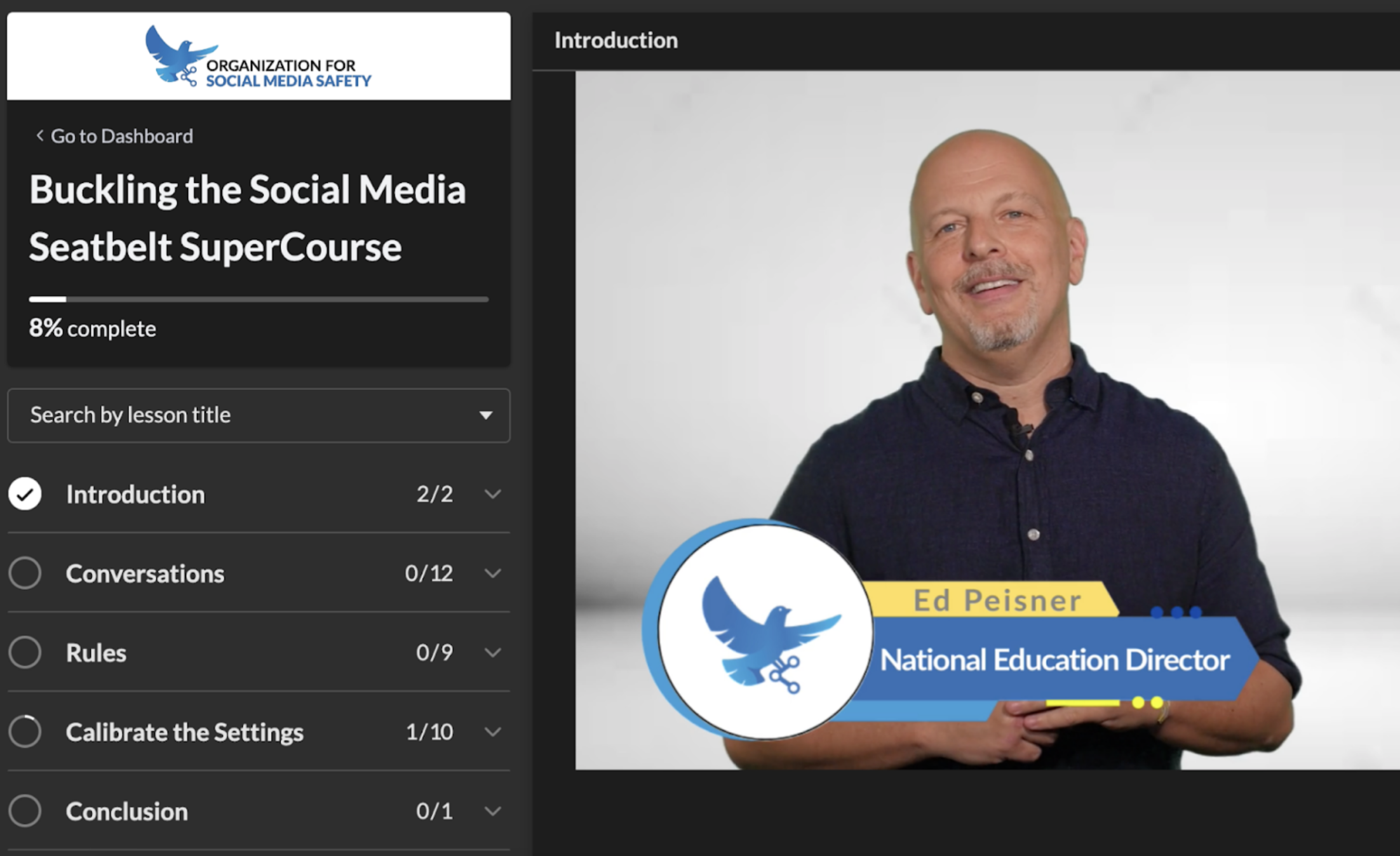Toggle the Rules completion circle
The width and height of the screenshot is (1400, 856).
click(25, 653)
